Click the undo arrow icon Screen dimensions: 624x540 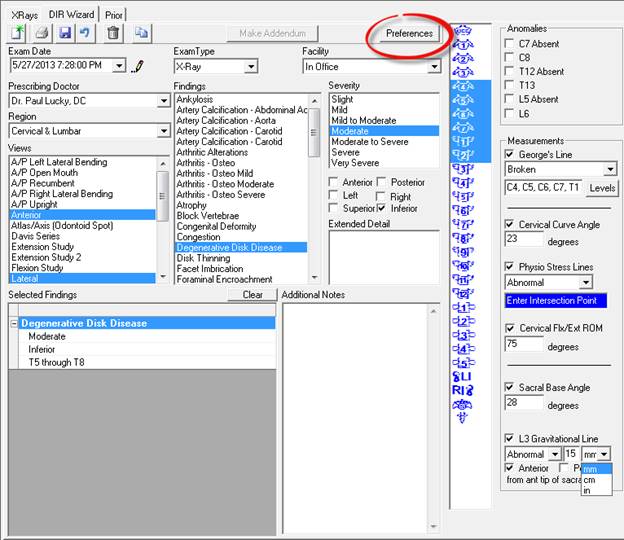86,34
